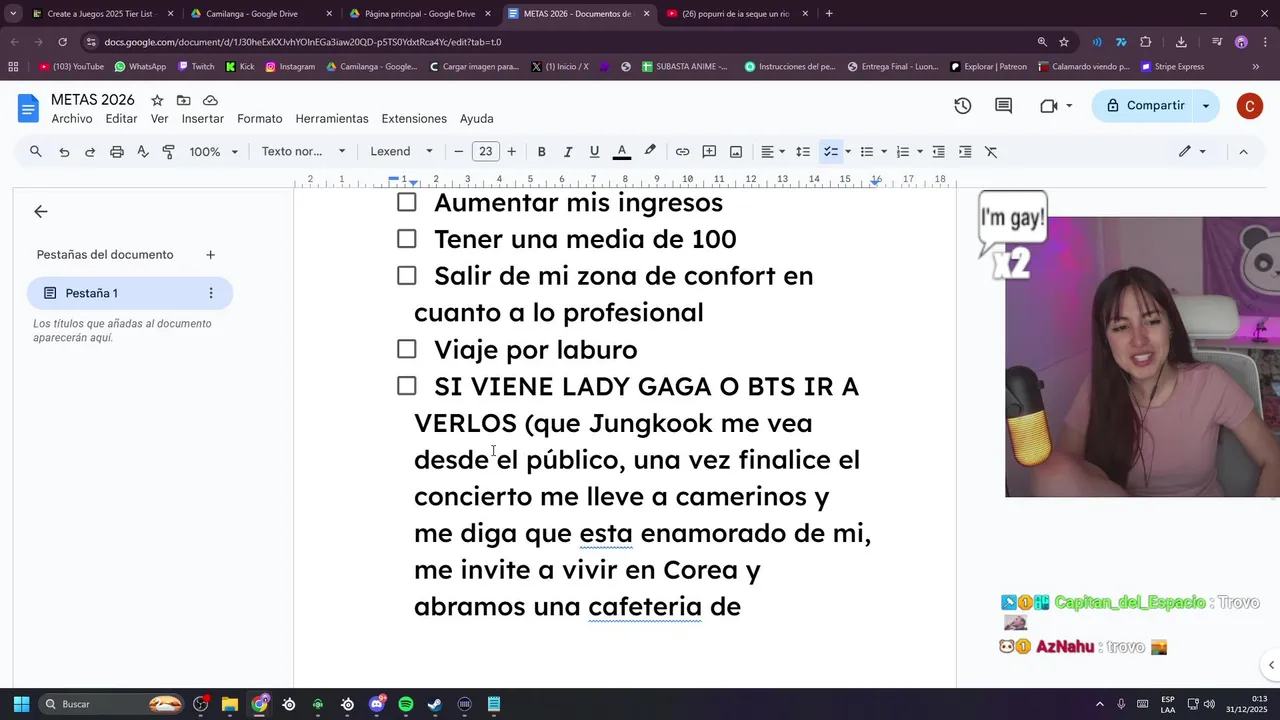The width and height of the screenshot is (1280, 720).
Task: Increase the indent
Action: pyautogui.click(x=965, y=152)
